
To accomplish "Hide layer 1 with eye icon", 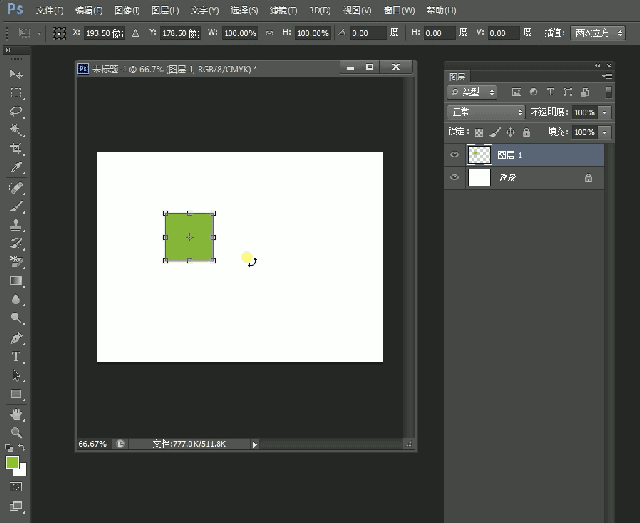I will [455, 155].
